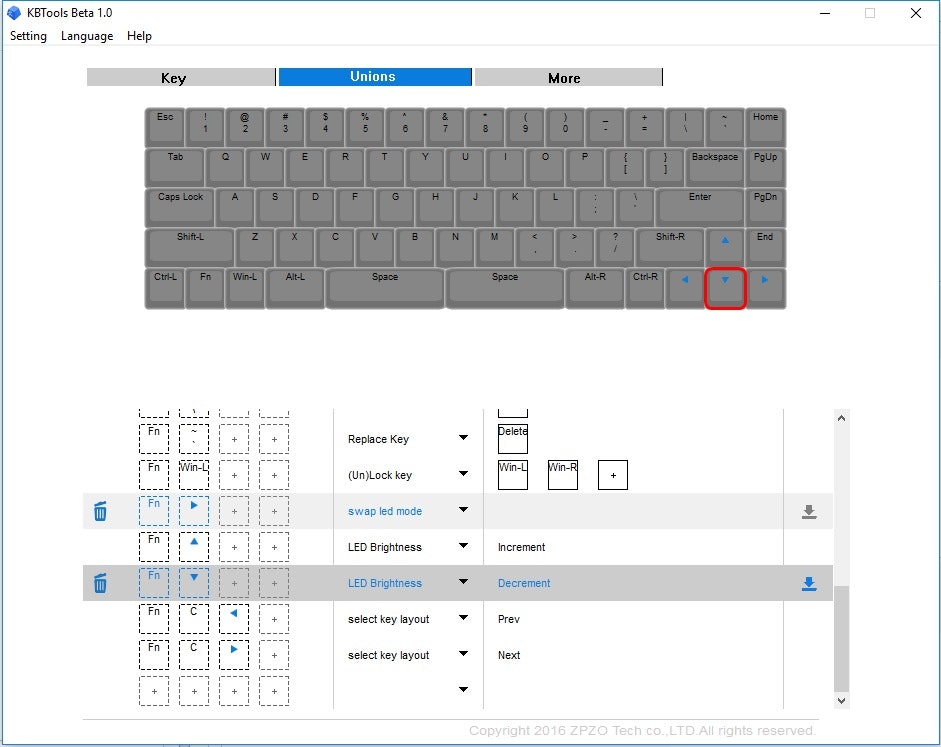Click the plus box after Win-R
The image size is (941, 747).
click(613, 475)
